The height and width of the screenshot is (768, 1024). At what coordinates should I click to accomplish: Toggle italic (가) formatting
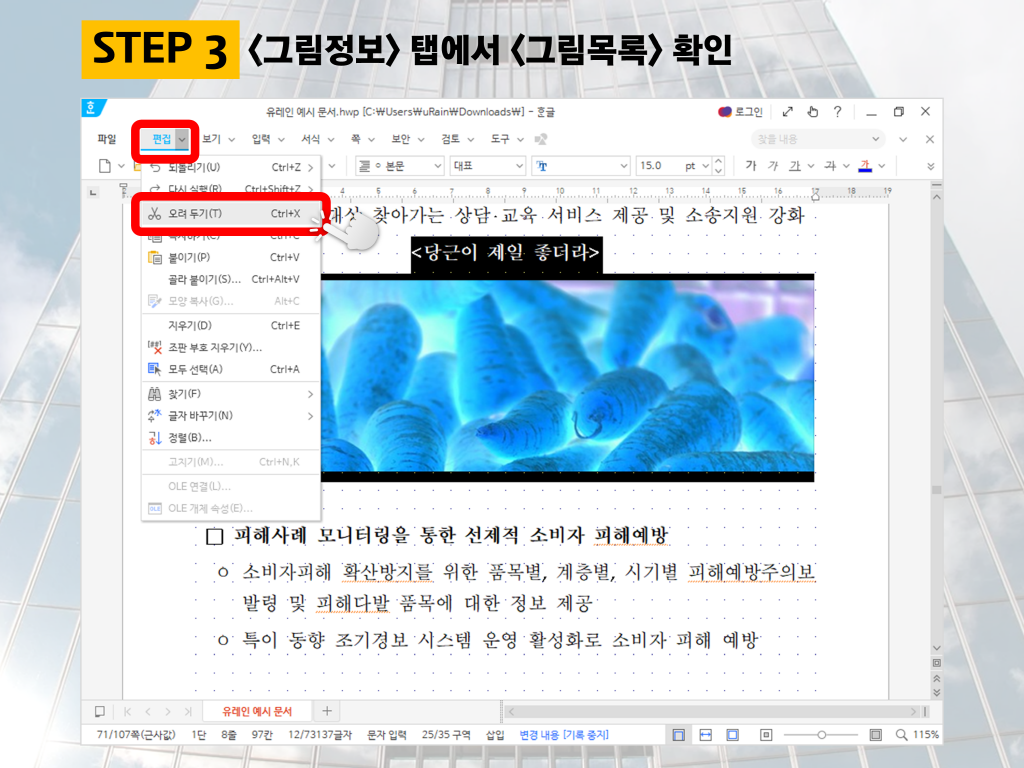[773, 166]
